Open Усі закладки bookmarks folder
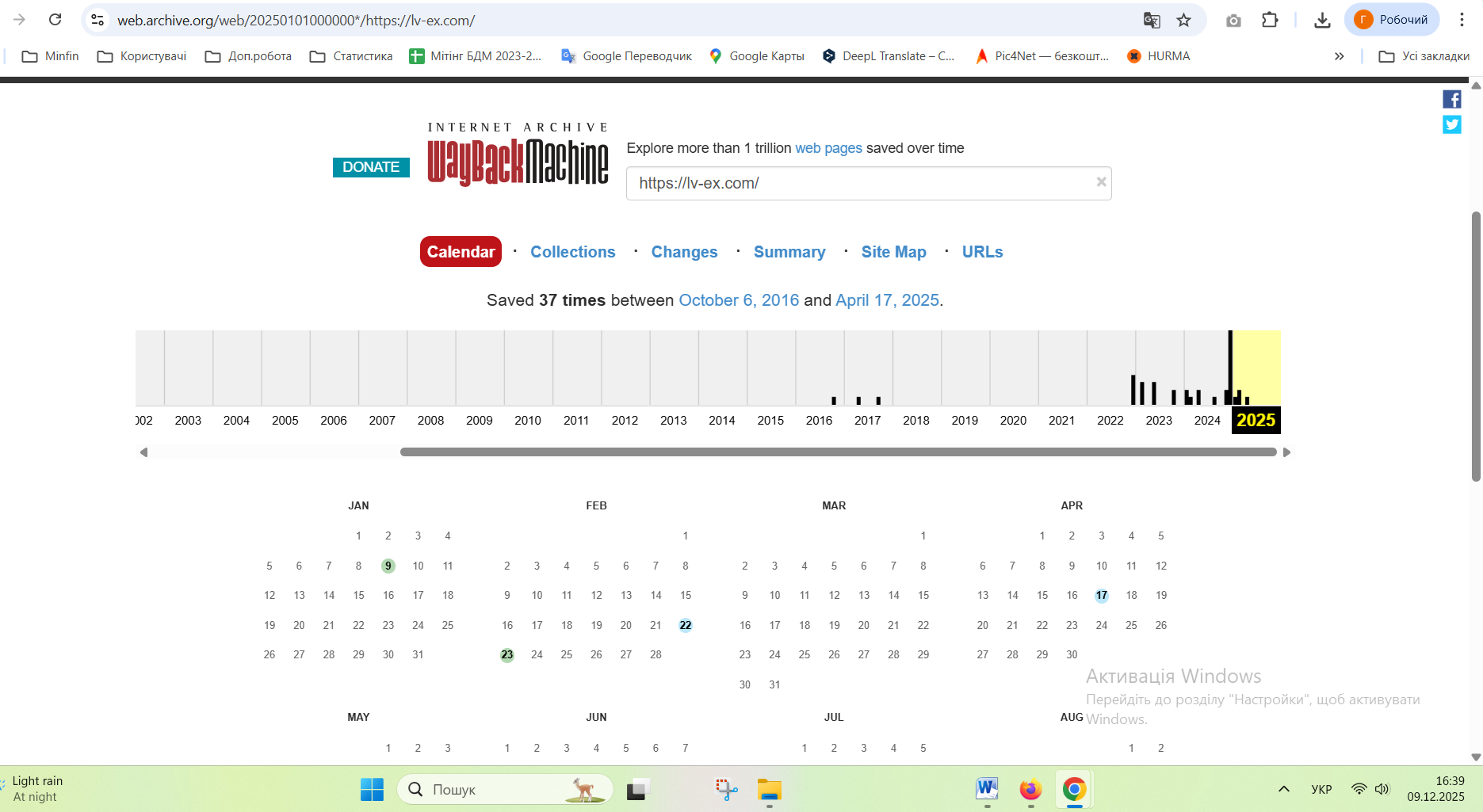The width and height of the screenshot is (1483, 812). 1424,56
